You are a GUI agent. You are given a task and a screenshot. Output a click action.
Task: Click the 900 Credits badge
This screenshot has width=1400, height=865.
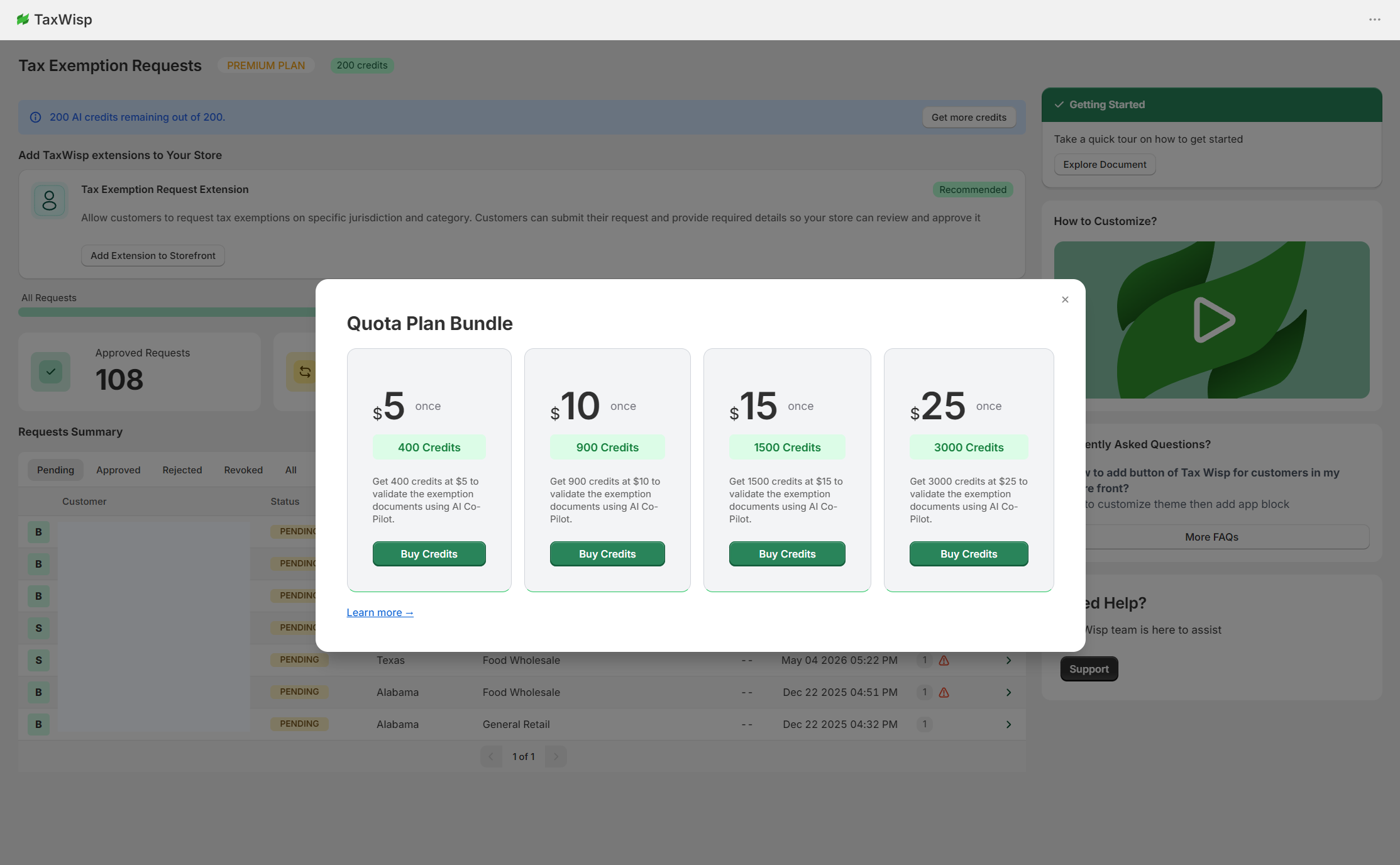click(x=607, y=448)
